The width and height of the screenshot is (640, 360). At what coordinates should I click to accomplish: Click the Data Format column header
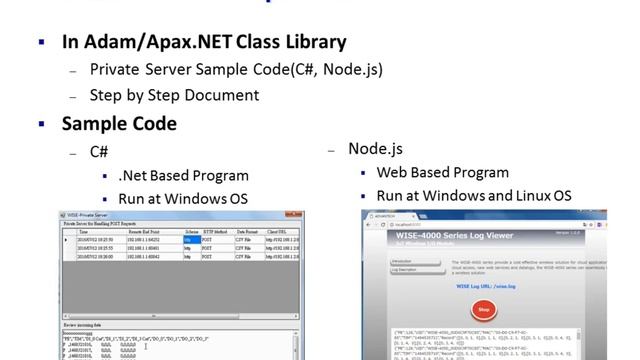click(249, 232)
